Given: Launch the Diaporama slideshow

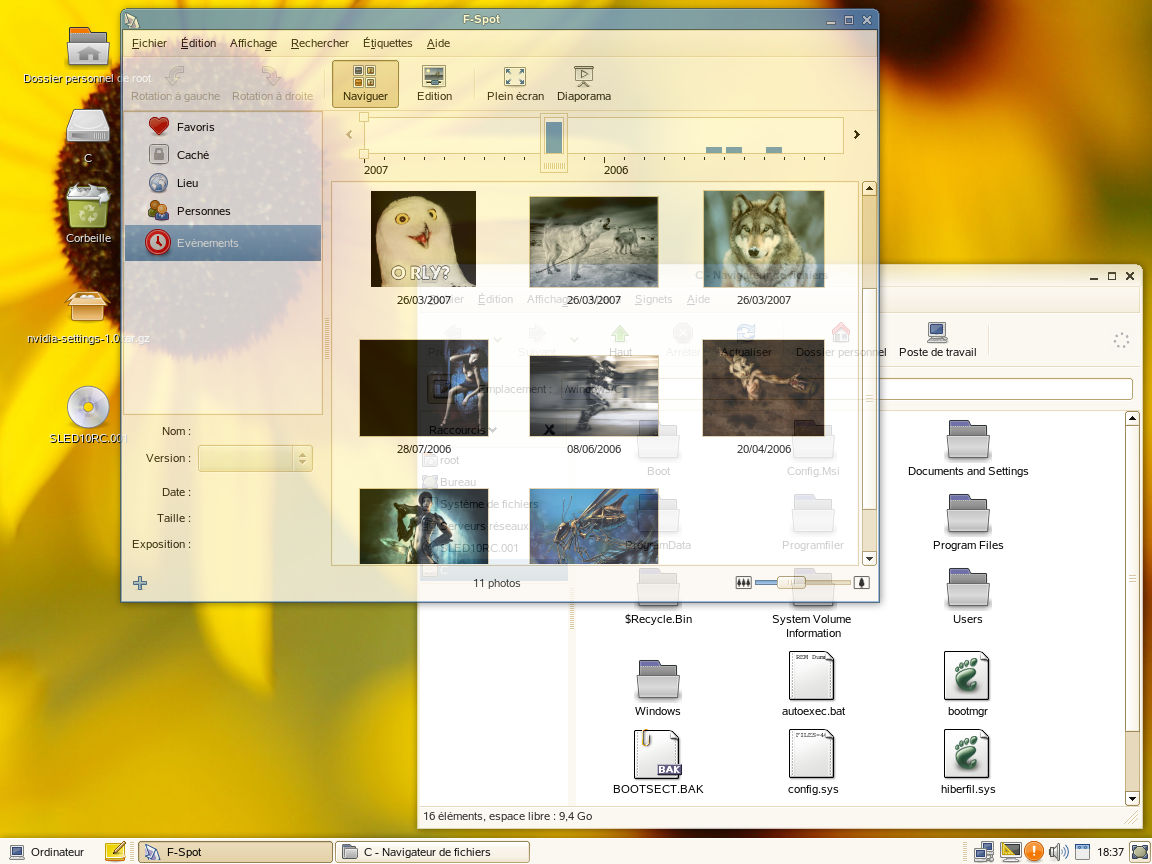Looking at the screenshot, I should click(x=584, y=84).
